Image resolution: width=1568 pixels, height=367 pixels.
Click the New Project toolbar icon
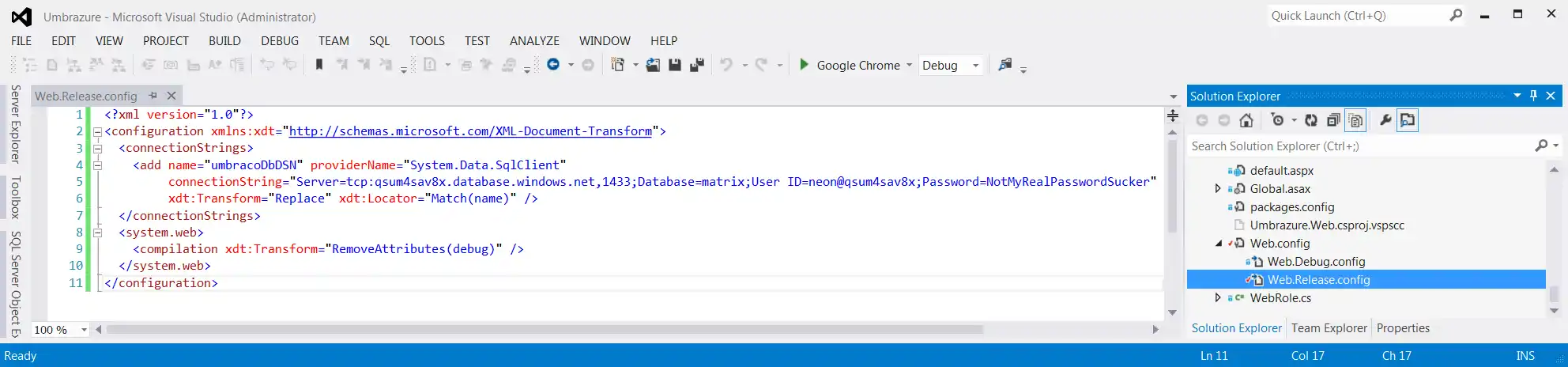point(618,65)
